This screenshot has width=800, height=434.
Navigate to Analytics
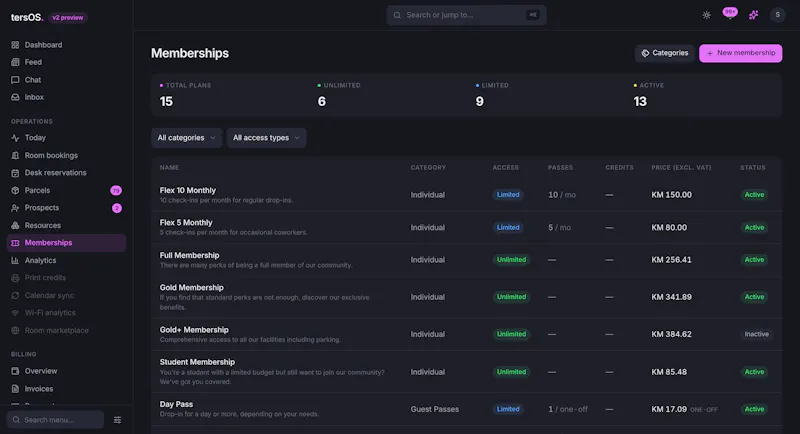click(x=66, y=260)
